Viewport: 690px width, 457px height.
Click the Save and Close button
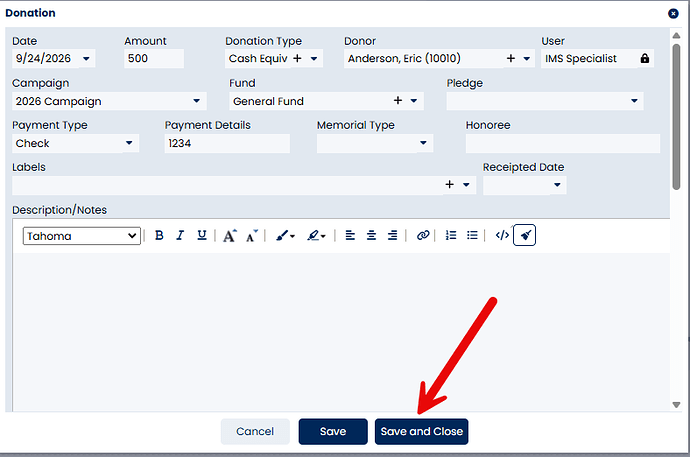point(422,431)
